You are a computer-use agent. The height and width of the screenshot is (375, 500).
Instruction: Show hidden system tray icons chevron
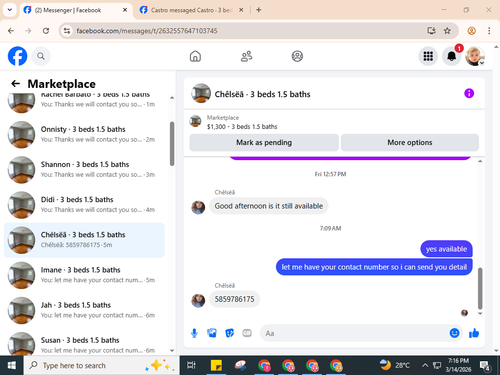pyautogui.click(x=425, y=366)
